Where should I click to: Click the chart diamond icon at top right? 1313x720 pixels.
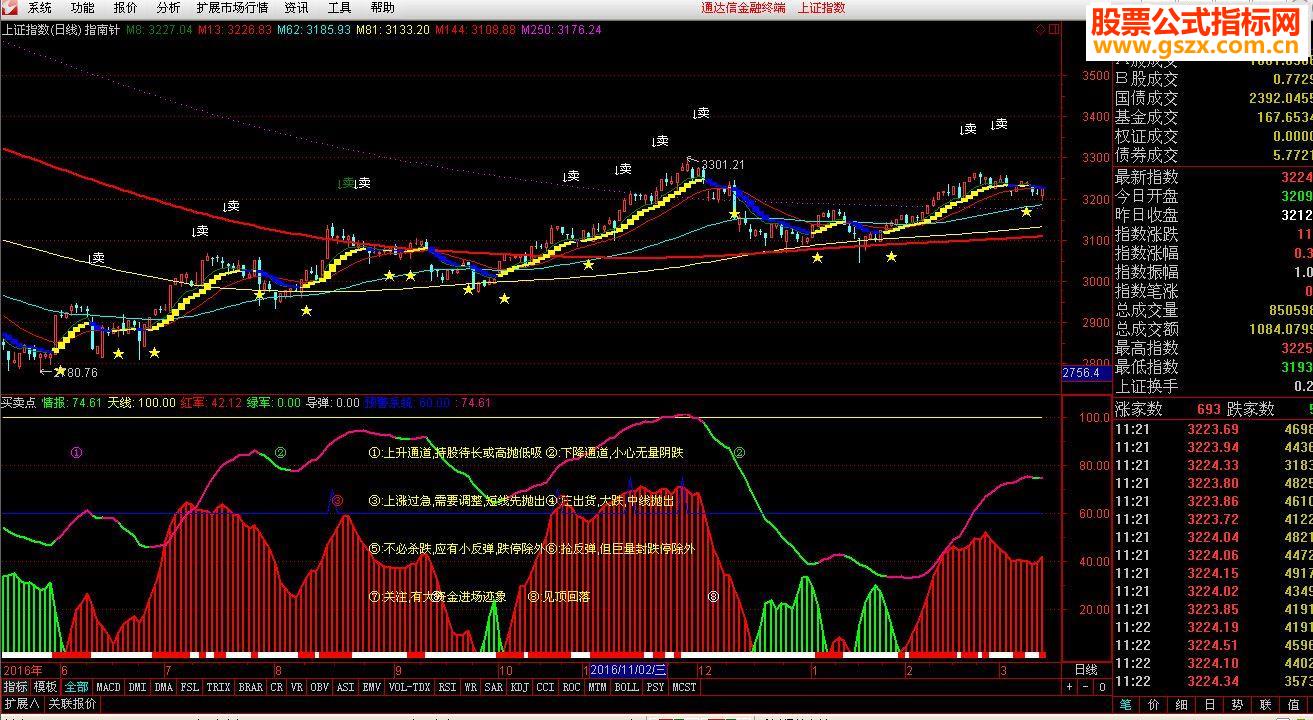1040,30
